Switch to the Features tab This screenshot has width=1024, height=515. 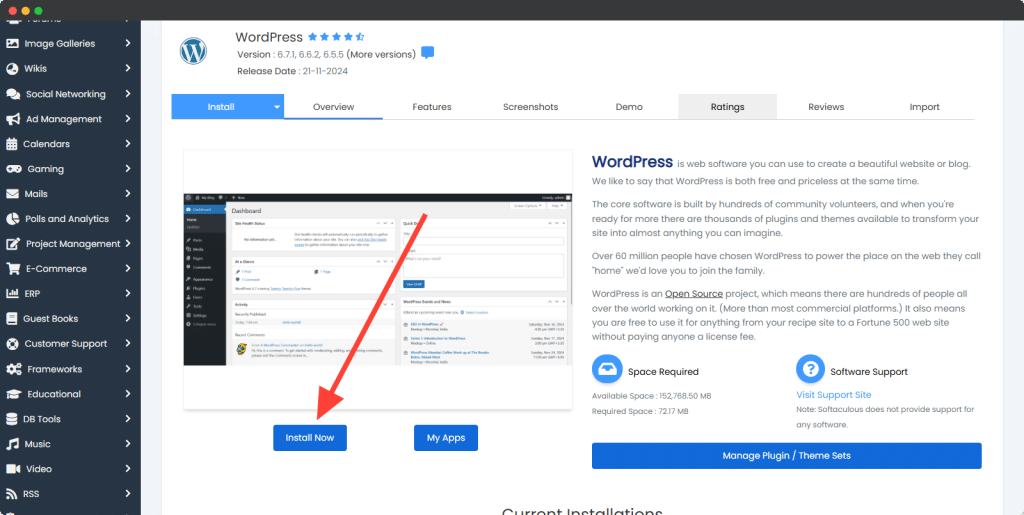432,107
